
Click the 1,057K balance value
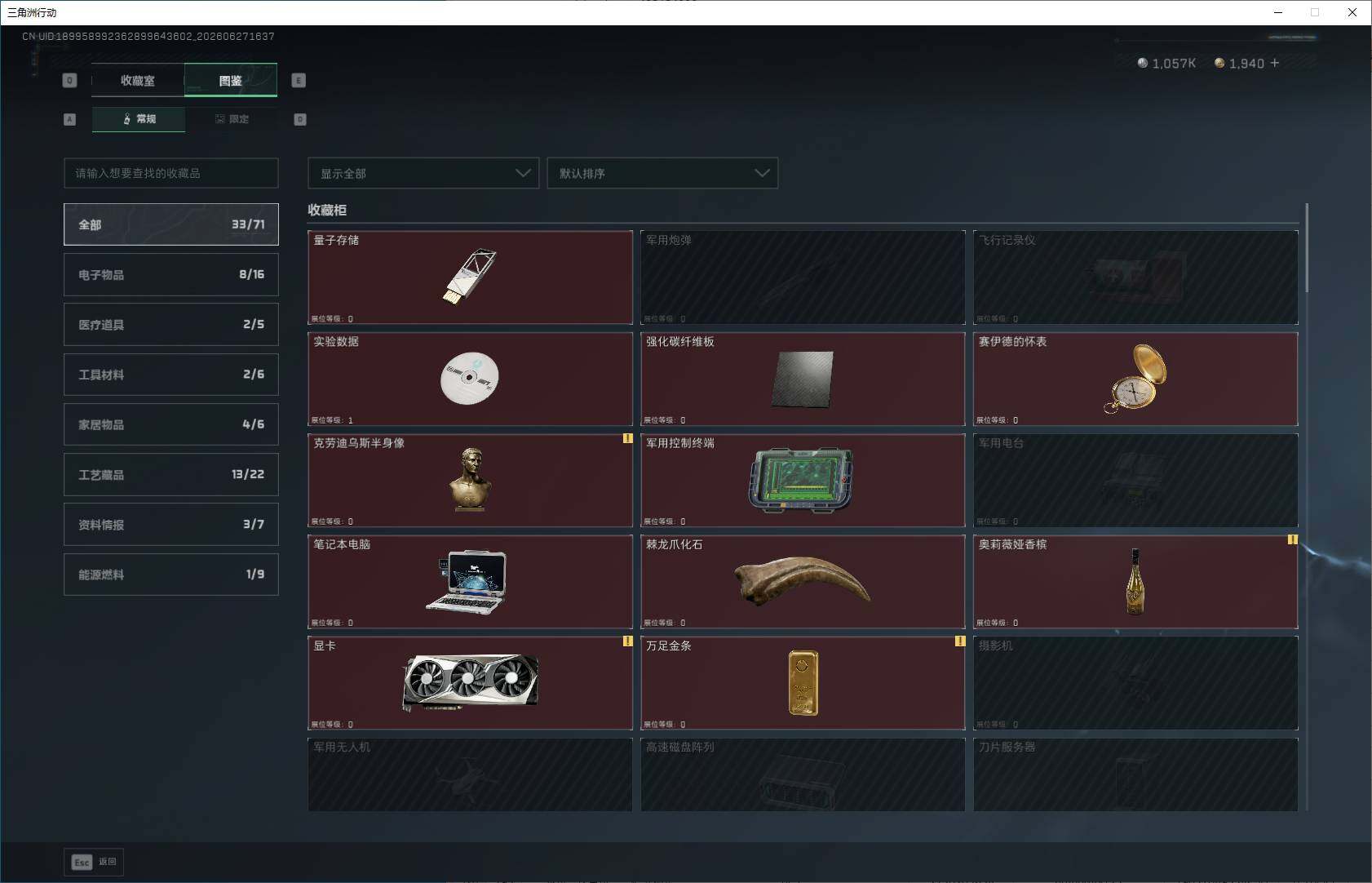[1174, 64]
